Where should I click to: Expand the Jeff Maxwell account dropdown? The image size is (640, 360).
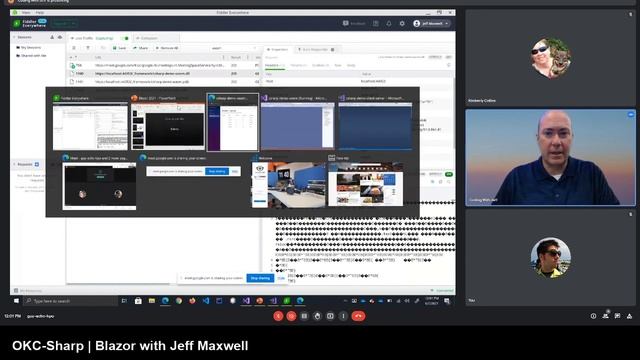[x=431, y=24]
